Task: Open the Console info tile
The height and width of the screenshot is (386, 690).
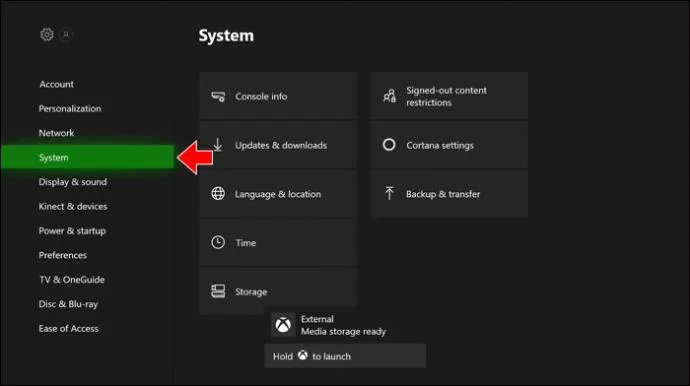Action: point(278,96)
